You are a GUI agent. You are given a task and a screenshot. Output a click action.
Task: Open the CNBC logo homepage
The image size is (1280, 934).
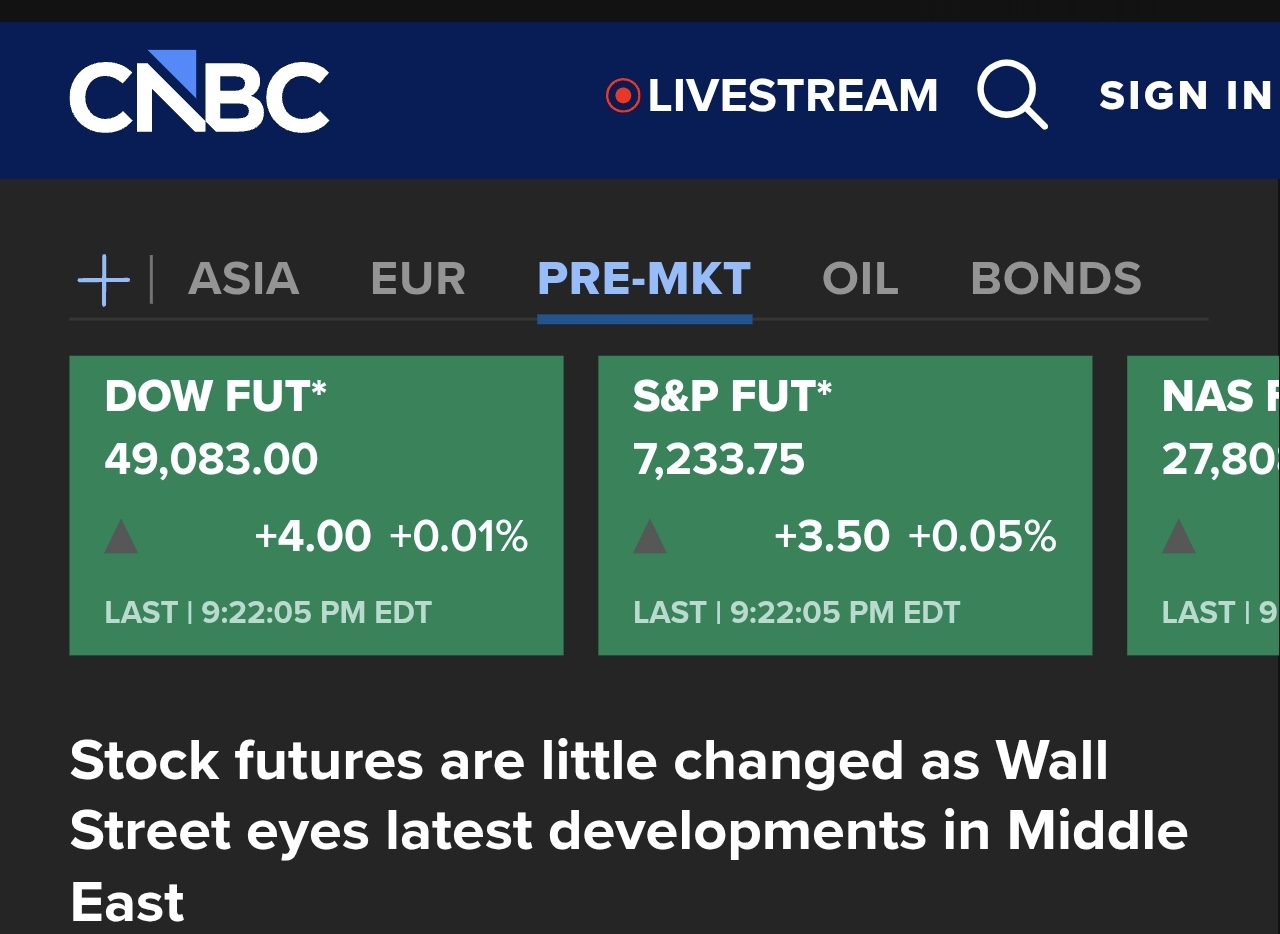coord(199,92)
